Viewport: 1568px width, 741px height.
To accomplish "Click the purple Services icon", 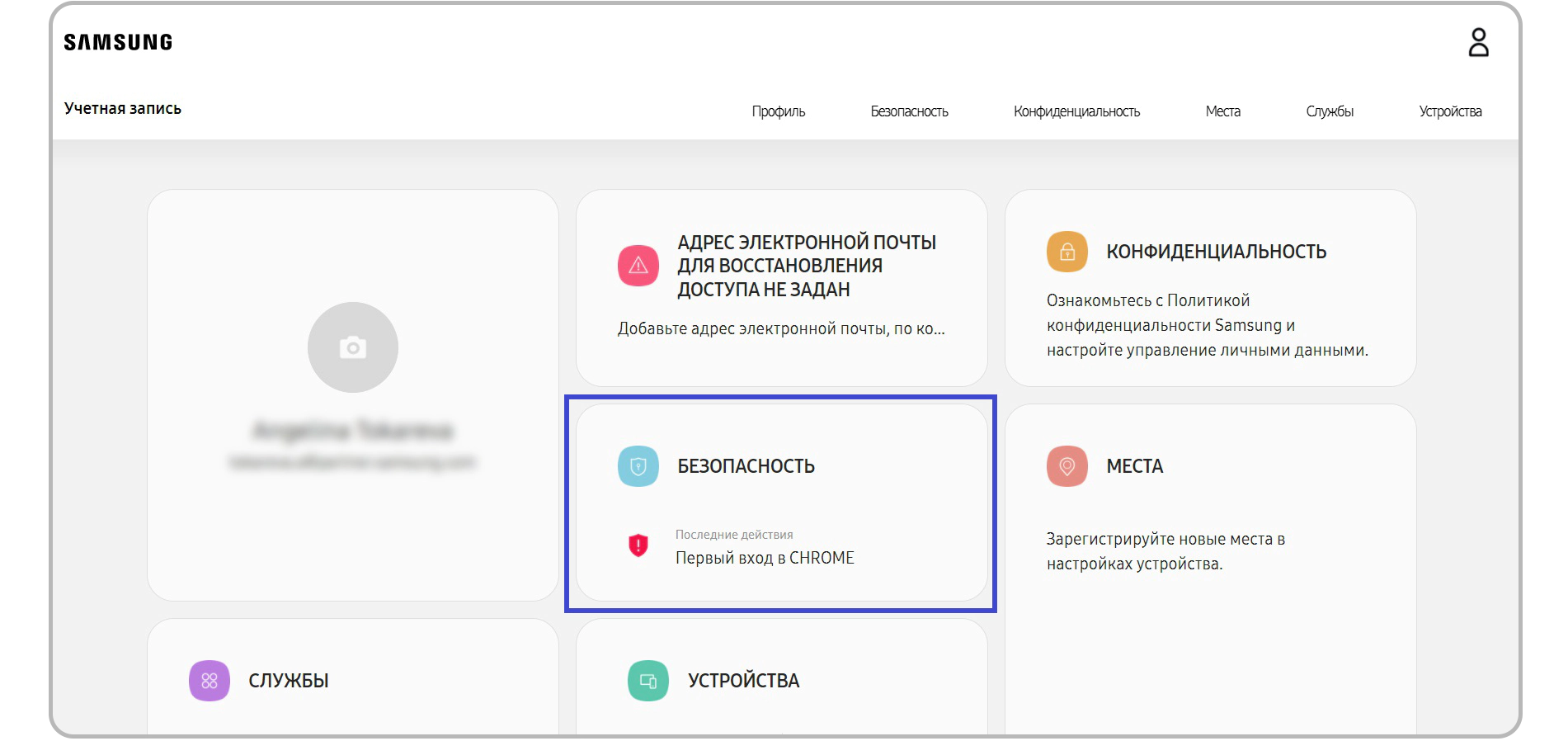I will tap(210, 681).
